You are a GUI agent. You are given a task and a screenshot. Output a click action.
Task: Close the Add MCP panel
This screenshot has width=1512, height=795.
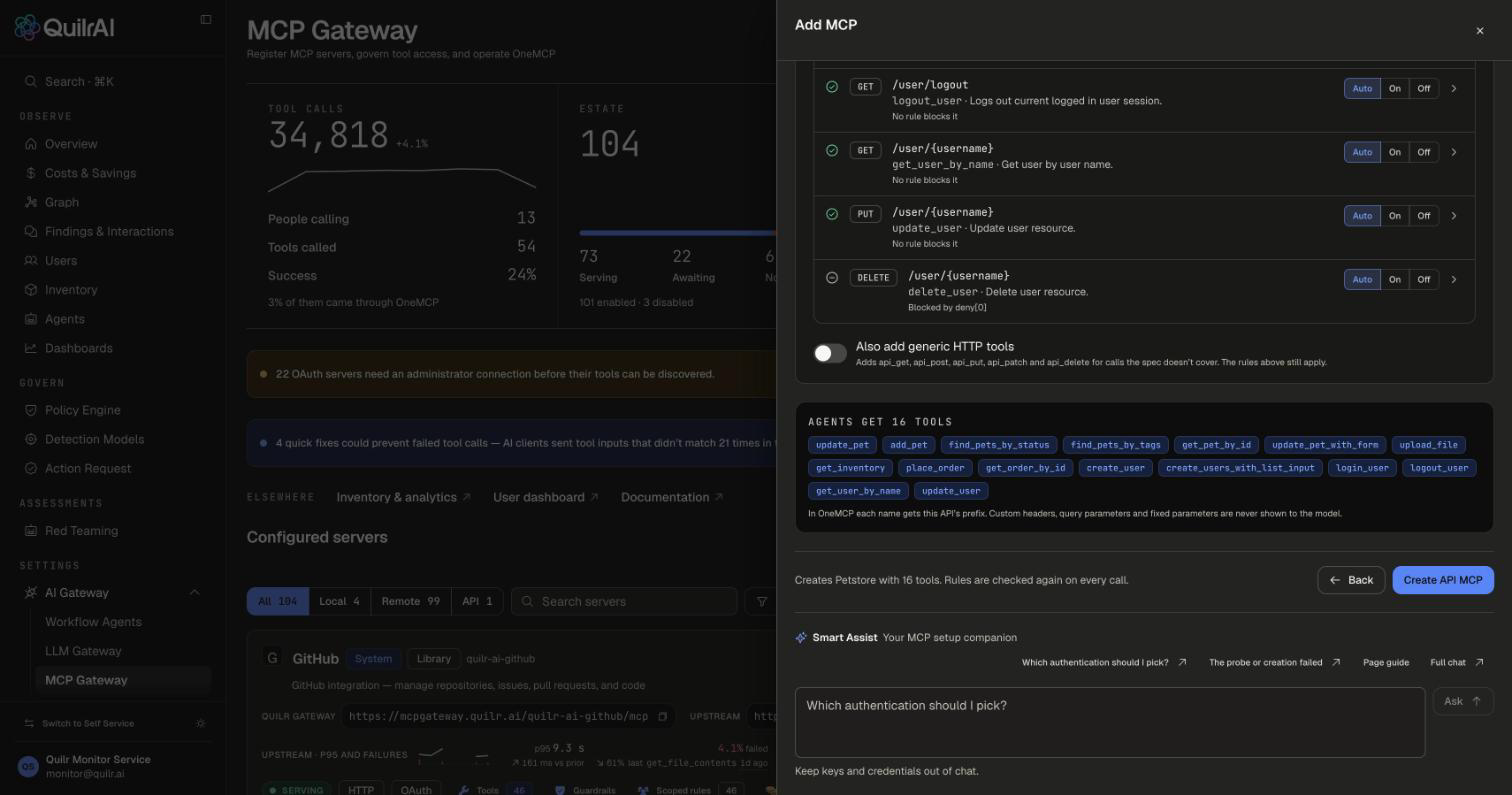pyautogui.click(x=1480, y=31)
